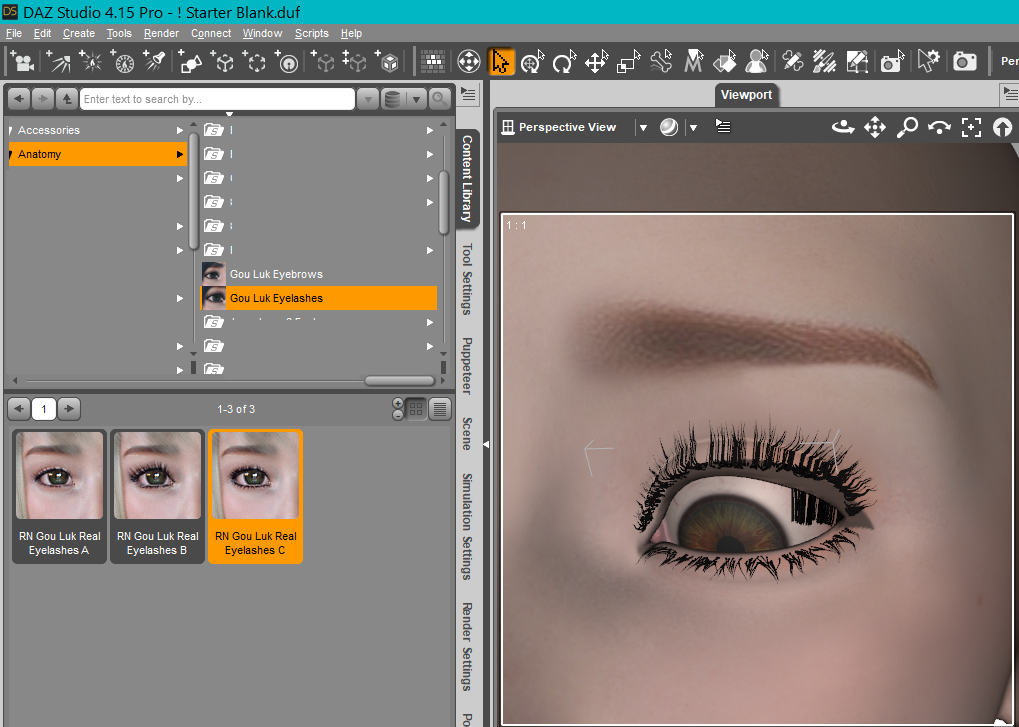
Task: Select the Rotate tool in toolbar
Action: [x=565, y=62]
